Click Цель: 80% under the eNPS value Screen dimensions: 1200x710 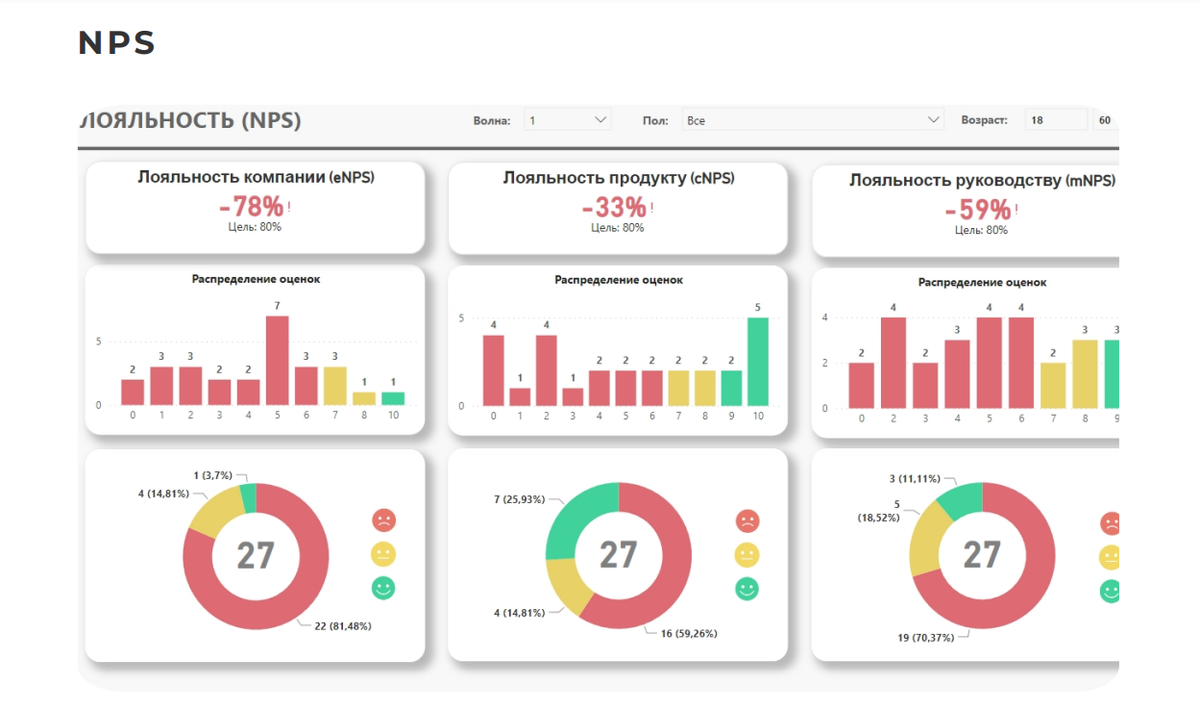click(255, 227)
